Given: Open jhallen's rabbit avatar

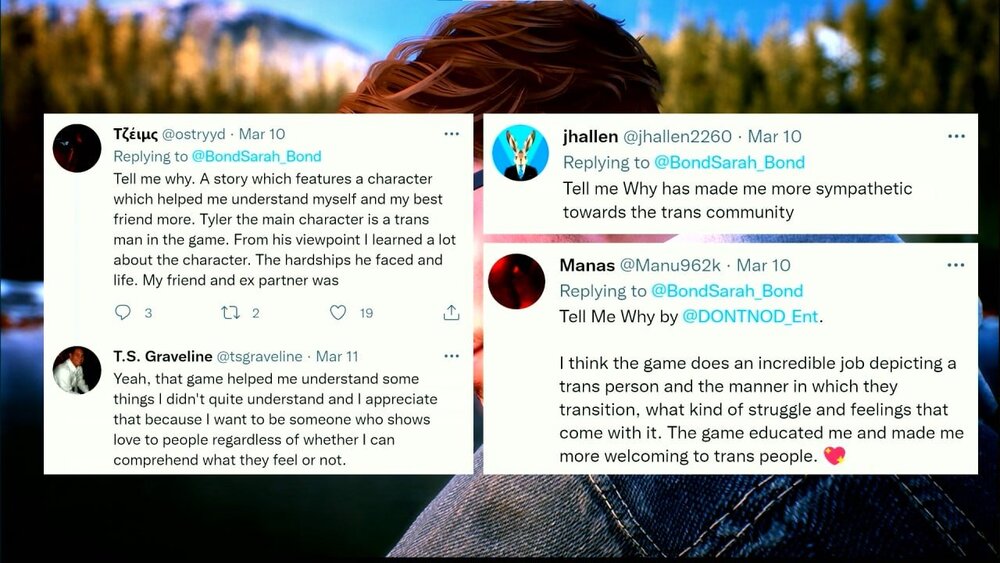Looking at the screenshot, I should click(520, 153).
